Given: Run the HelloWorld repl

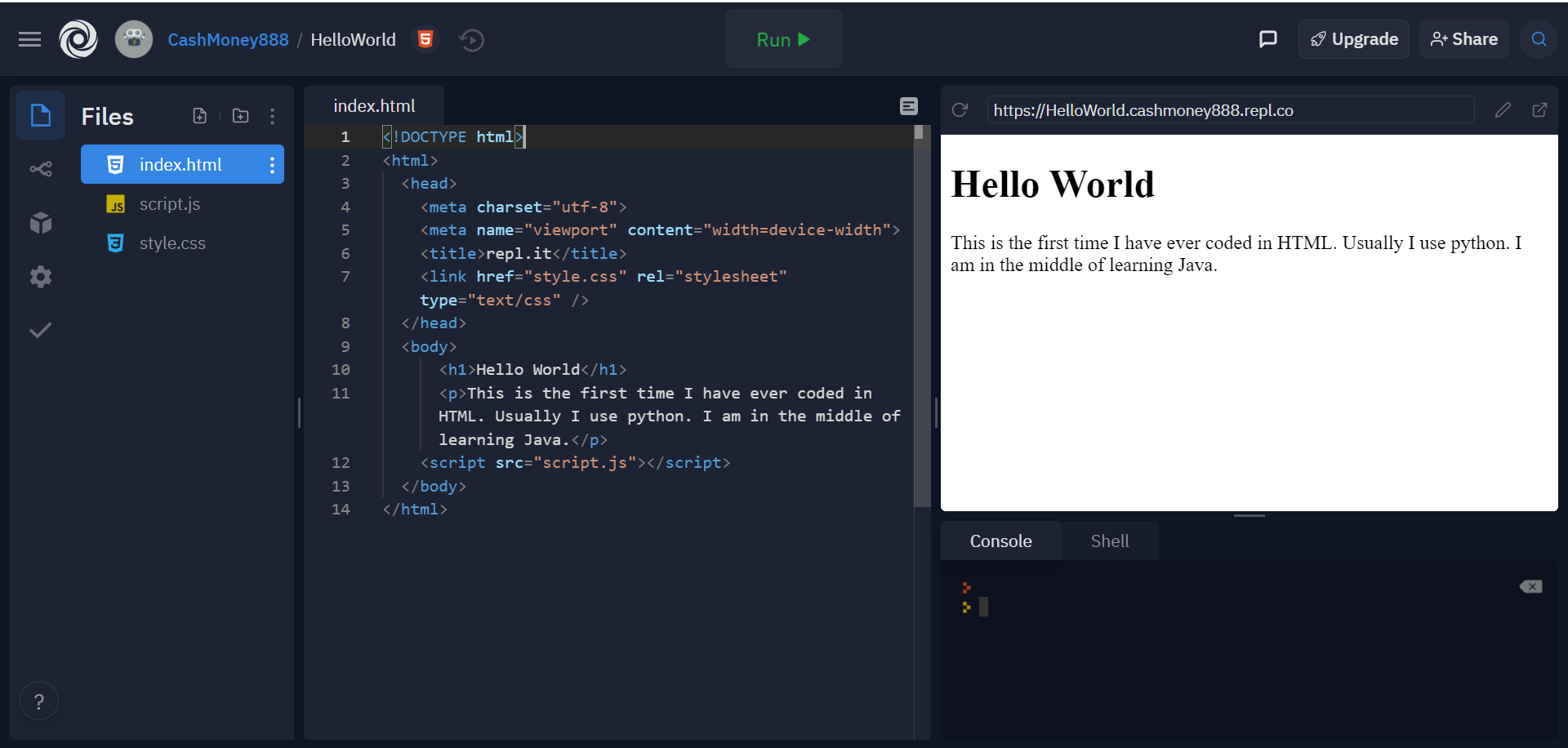Looking at the screenshot, I should [784, 39].
